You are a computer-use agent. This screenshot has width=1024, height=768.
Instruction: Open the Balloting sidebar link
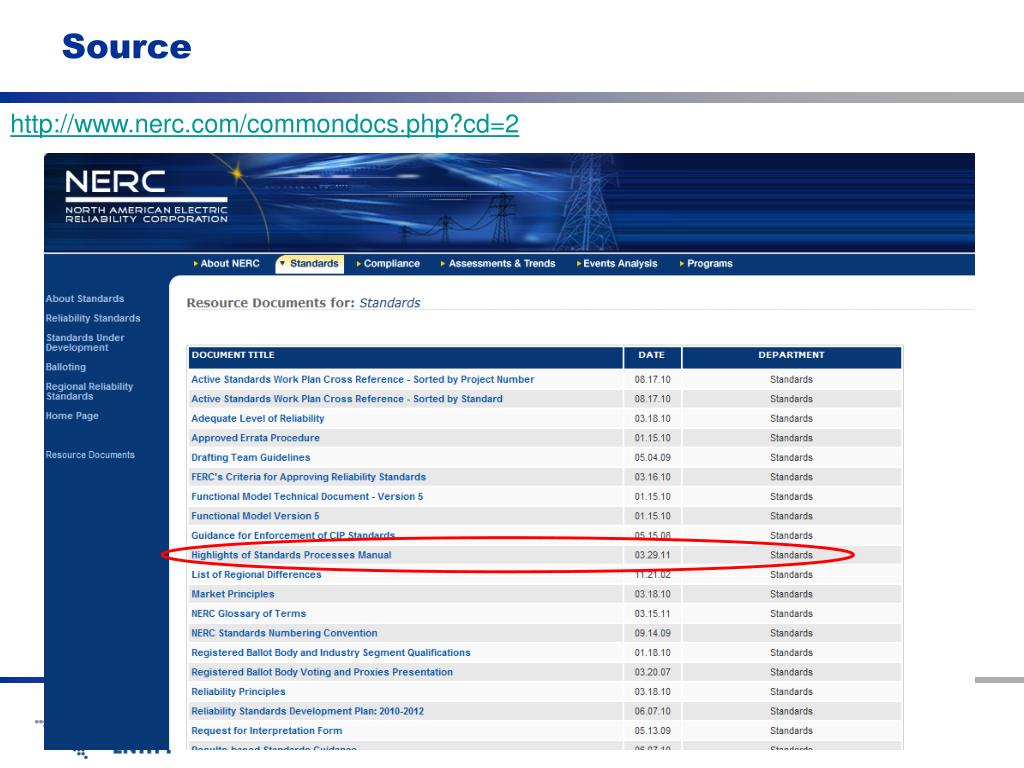pos(66,367)
